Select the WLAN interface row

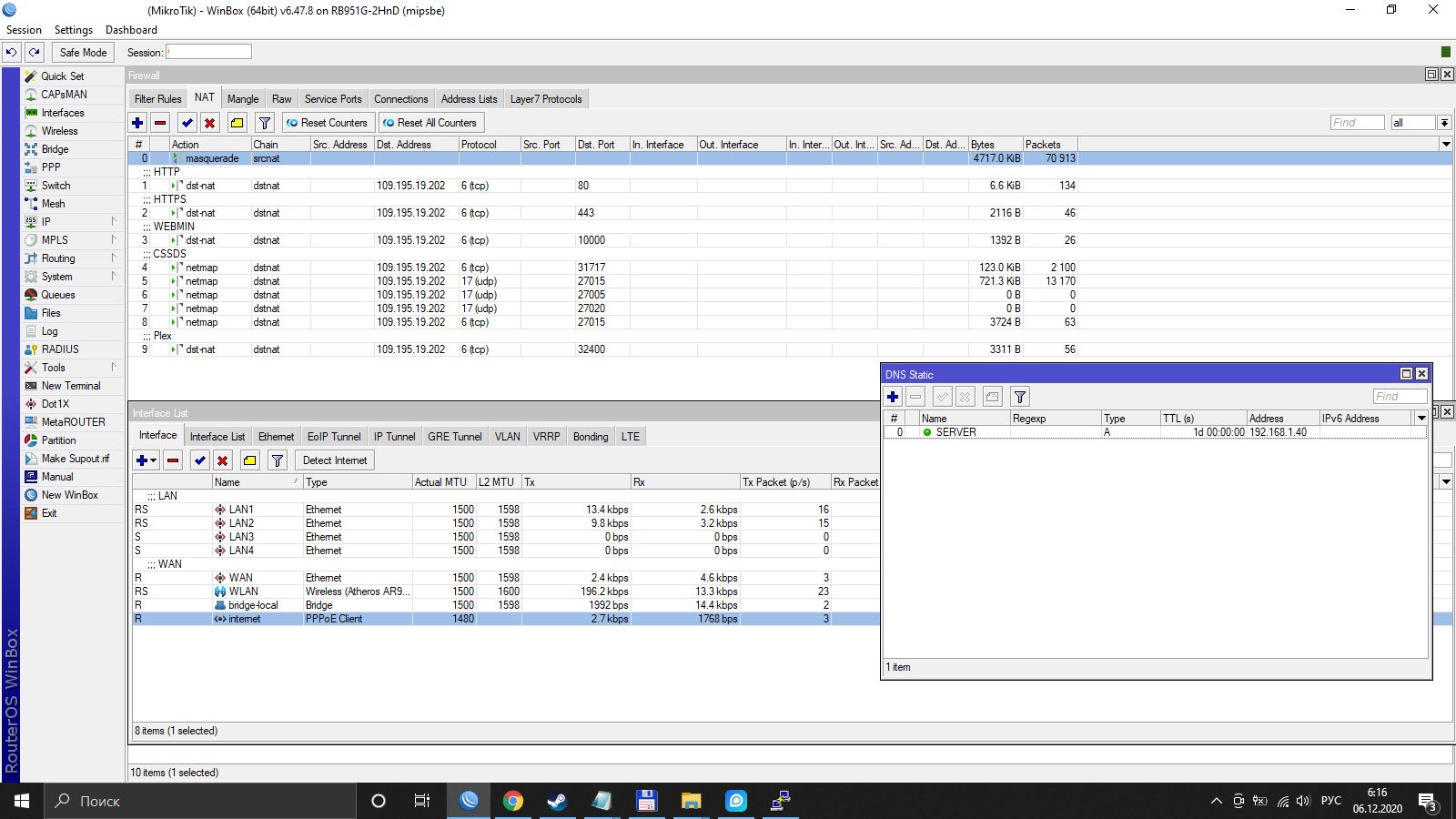(x=506, y=591)
